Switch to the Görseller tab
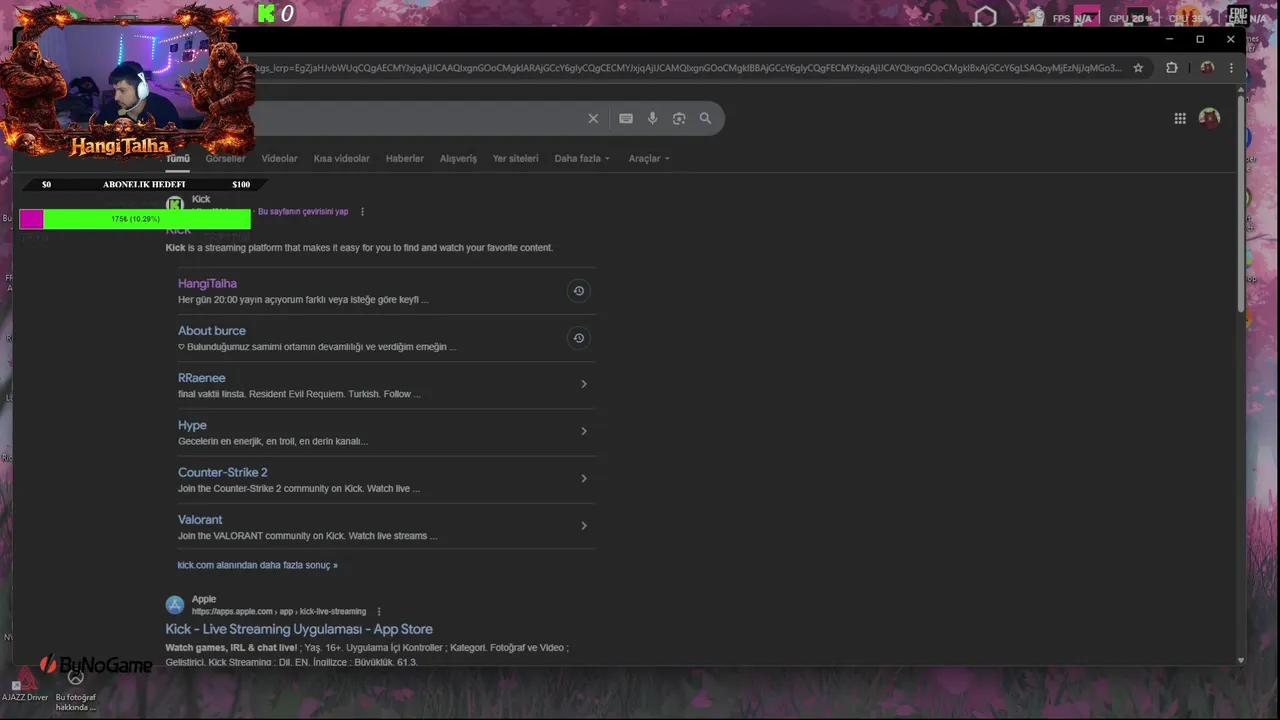 225,158
